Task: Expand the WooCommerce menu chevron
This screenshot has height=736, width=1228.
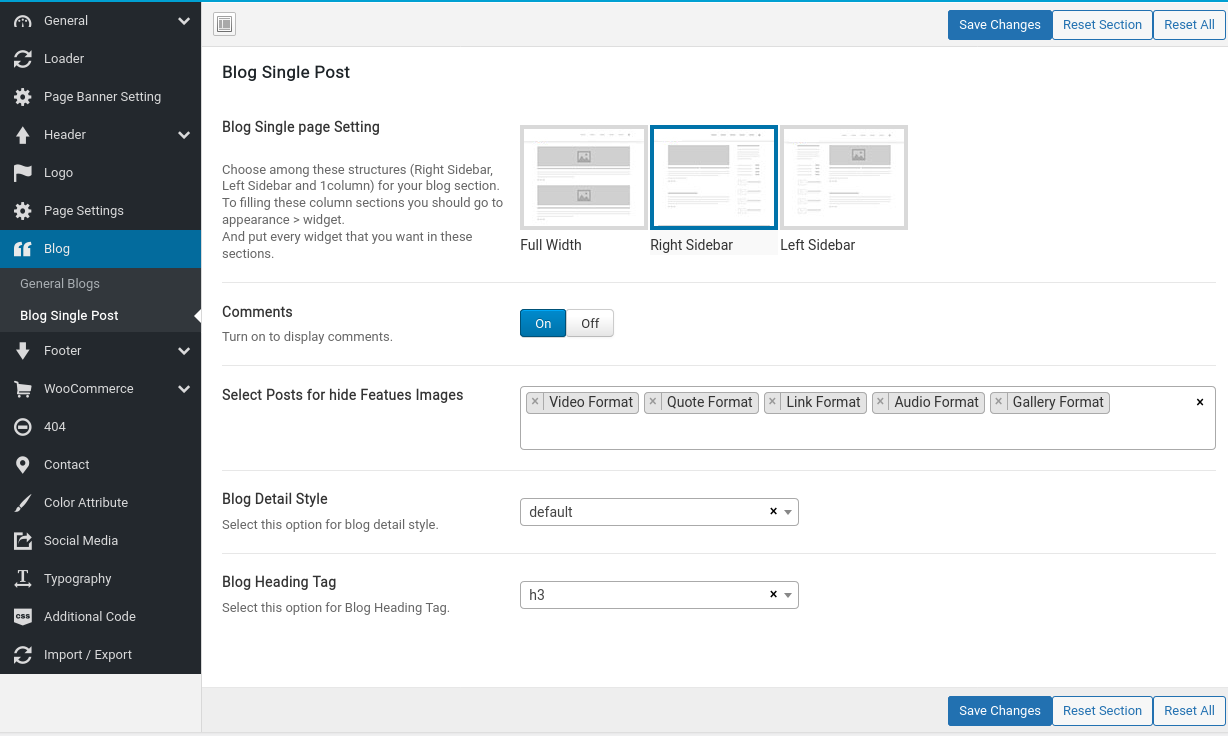Action: coord(184,389)
